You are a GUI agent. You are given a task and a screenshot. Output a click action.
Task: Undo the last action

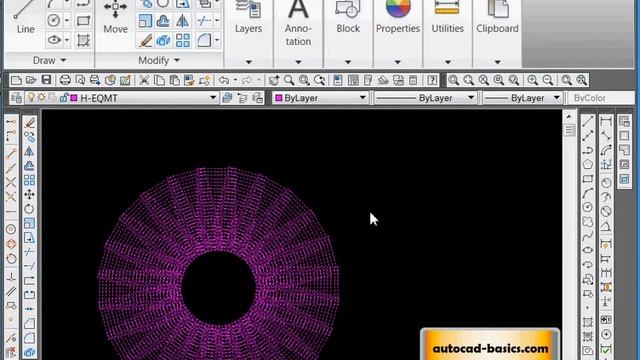[x=224, y=80]
